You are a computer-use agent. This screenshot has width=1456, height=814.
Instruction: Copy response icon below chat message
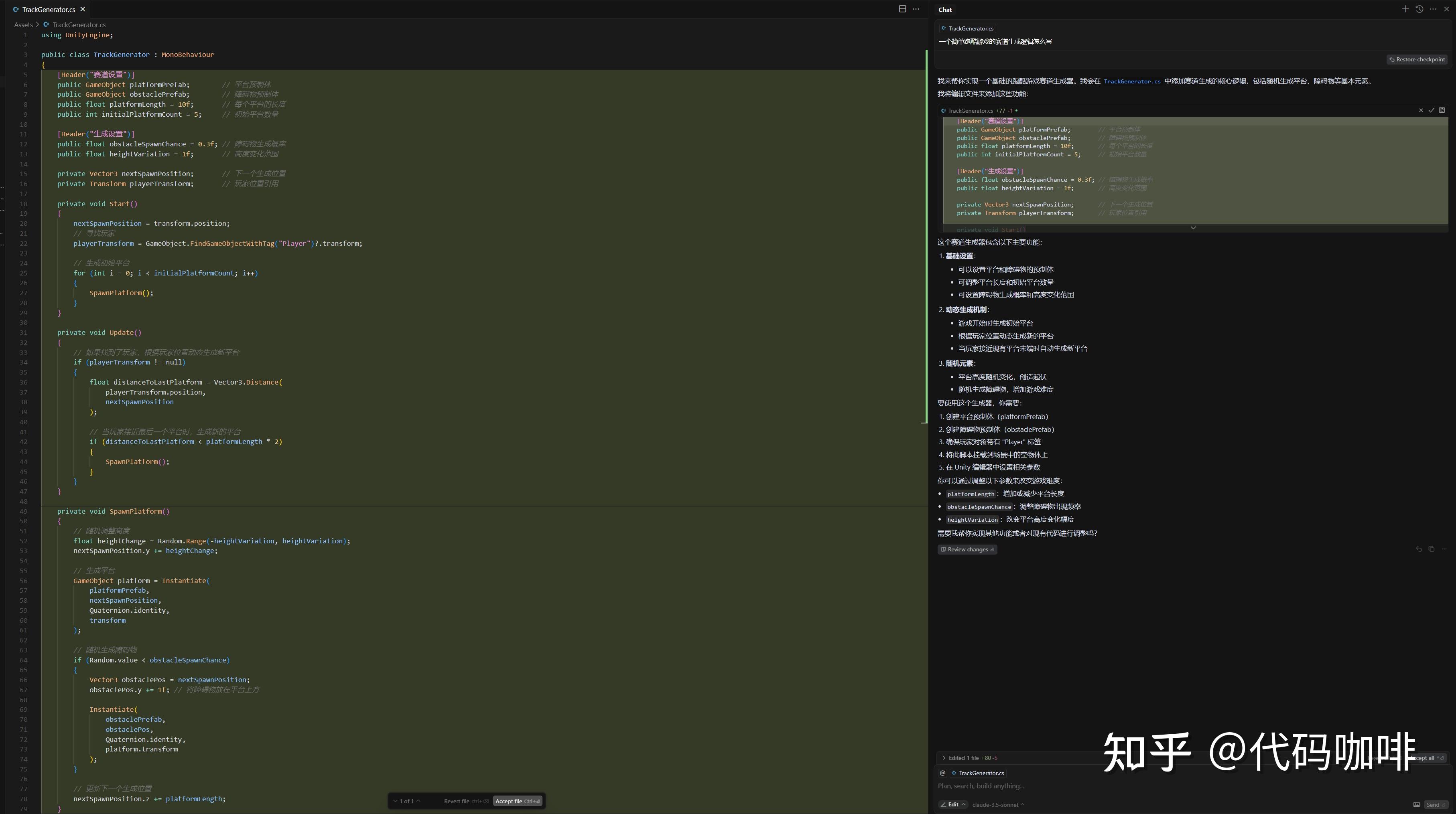(x=1431, y=549)
